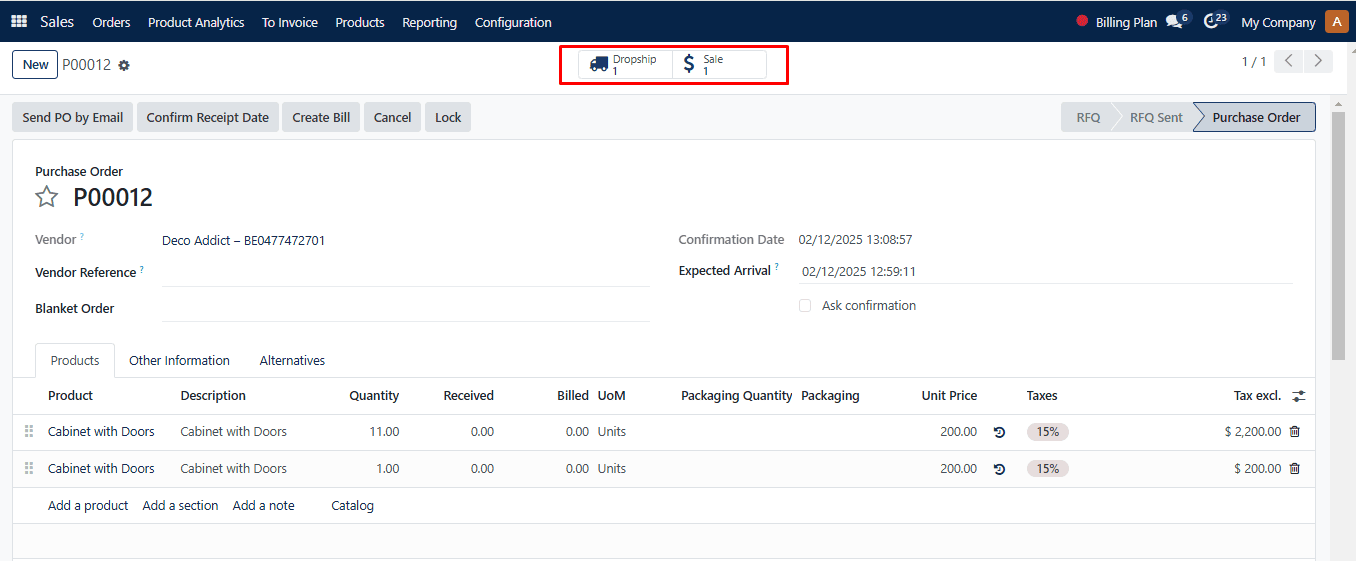Viewport: 1356px width, 561px height.
Task: Open Product Analytics menu
Action: pyautogui.click(x=196, y=22)
